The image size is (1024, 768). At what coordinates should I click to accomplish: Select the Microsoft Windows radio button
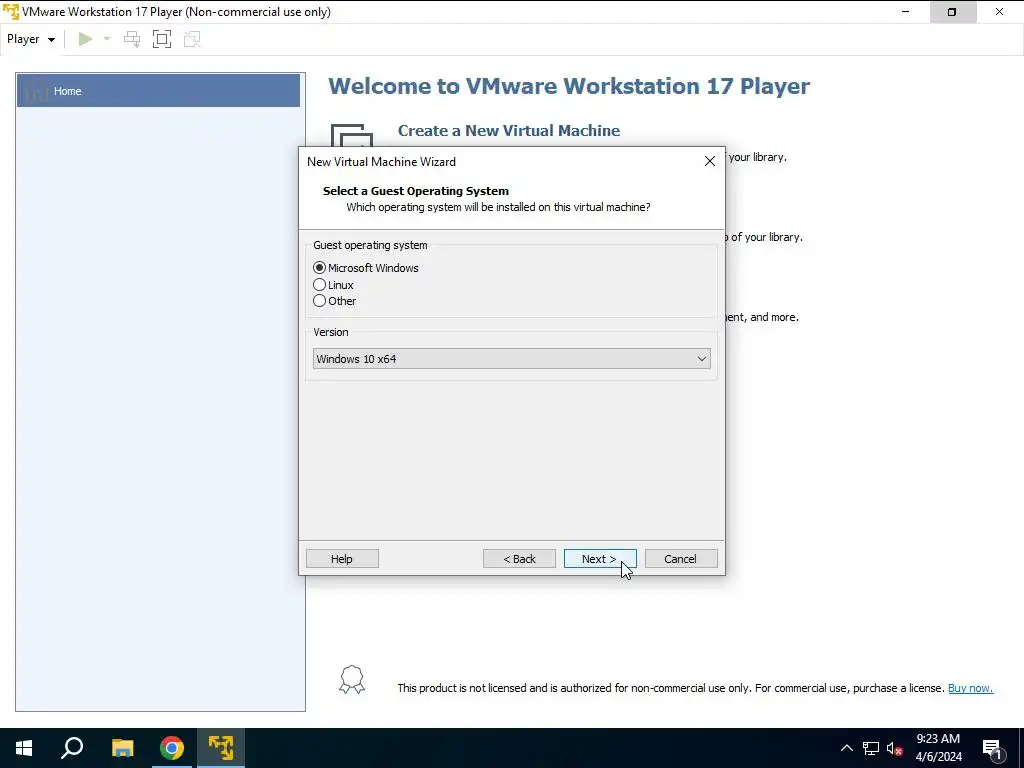point(319,268)
